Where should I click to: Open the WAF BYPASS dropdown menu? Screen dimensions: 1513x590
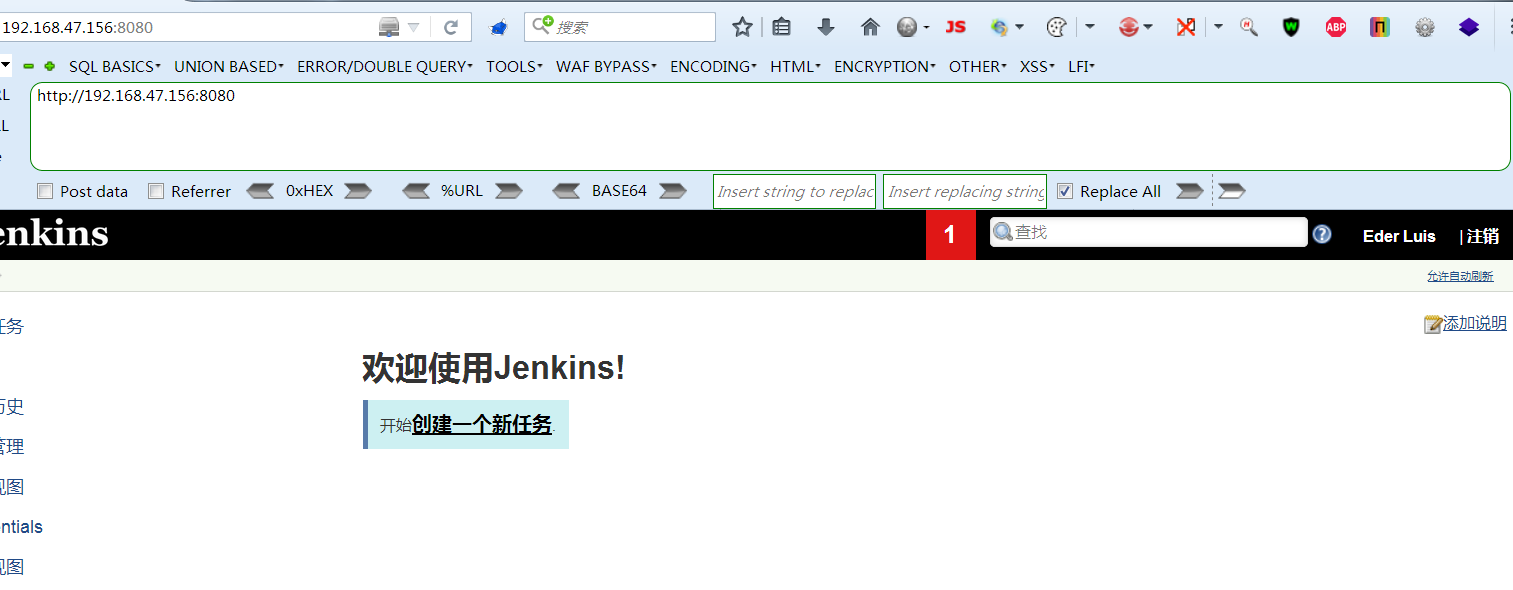[606, 67]
